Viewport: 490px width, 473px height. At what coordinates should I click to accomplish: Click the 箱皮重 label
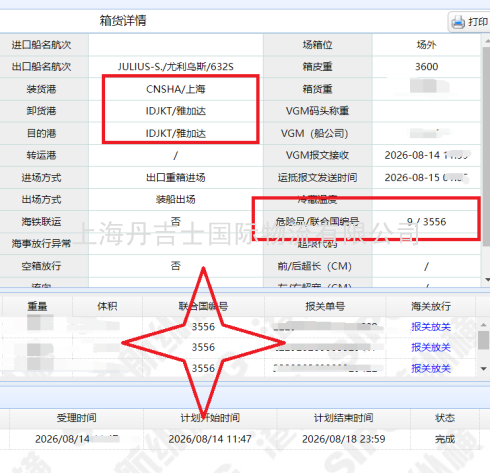click(x=317, y=67)
